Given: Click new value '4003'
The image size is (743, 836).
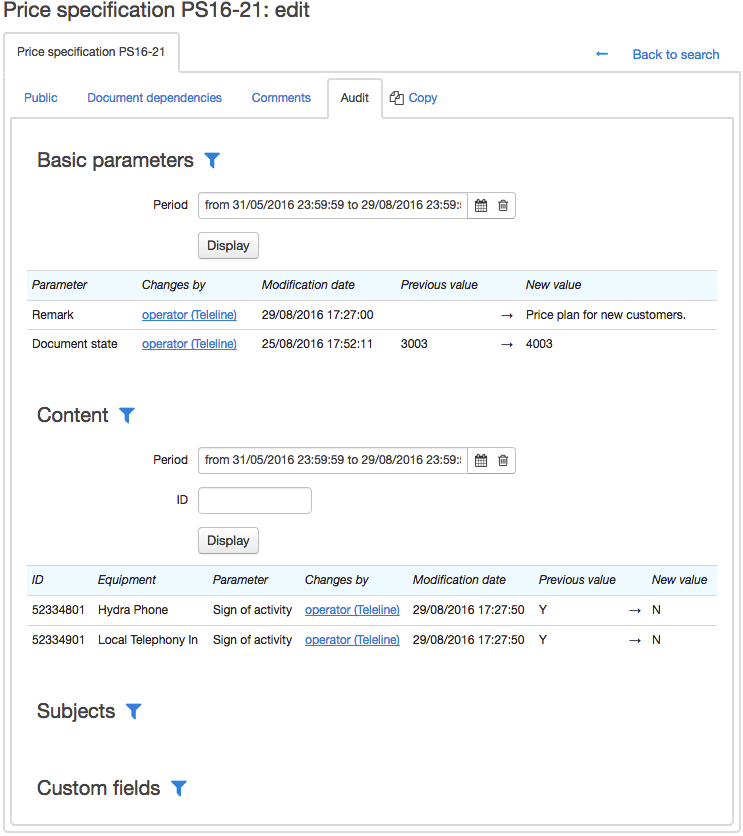Looking at the screenshot, I should 539,344.
